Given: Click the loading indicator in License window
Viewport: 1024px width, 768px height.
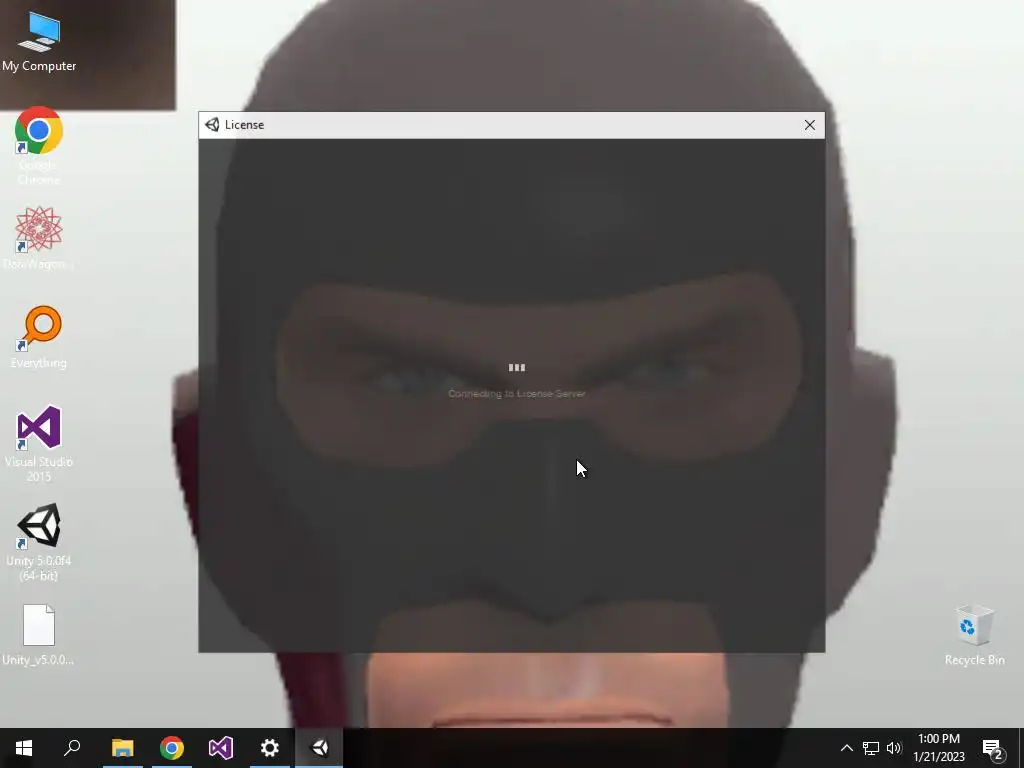Looking at the screenshot, I should pyautogui.click(x=517, y=368).
